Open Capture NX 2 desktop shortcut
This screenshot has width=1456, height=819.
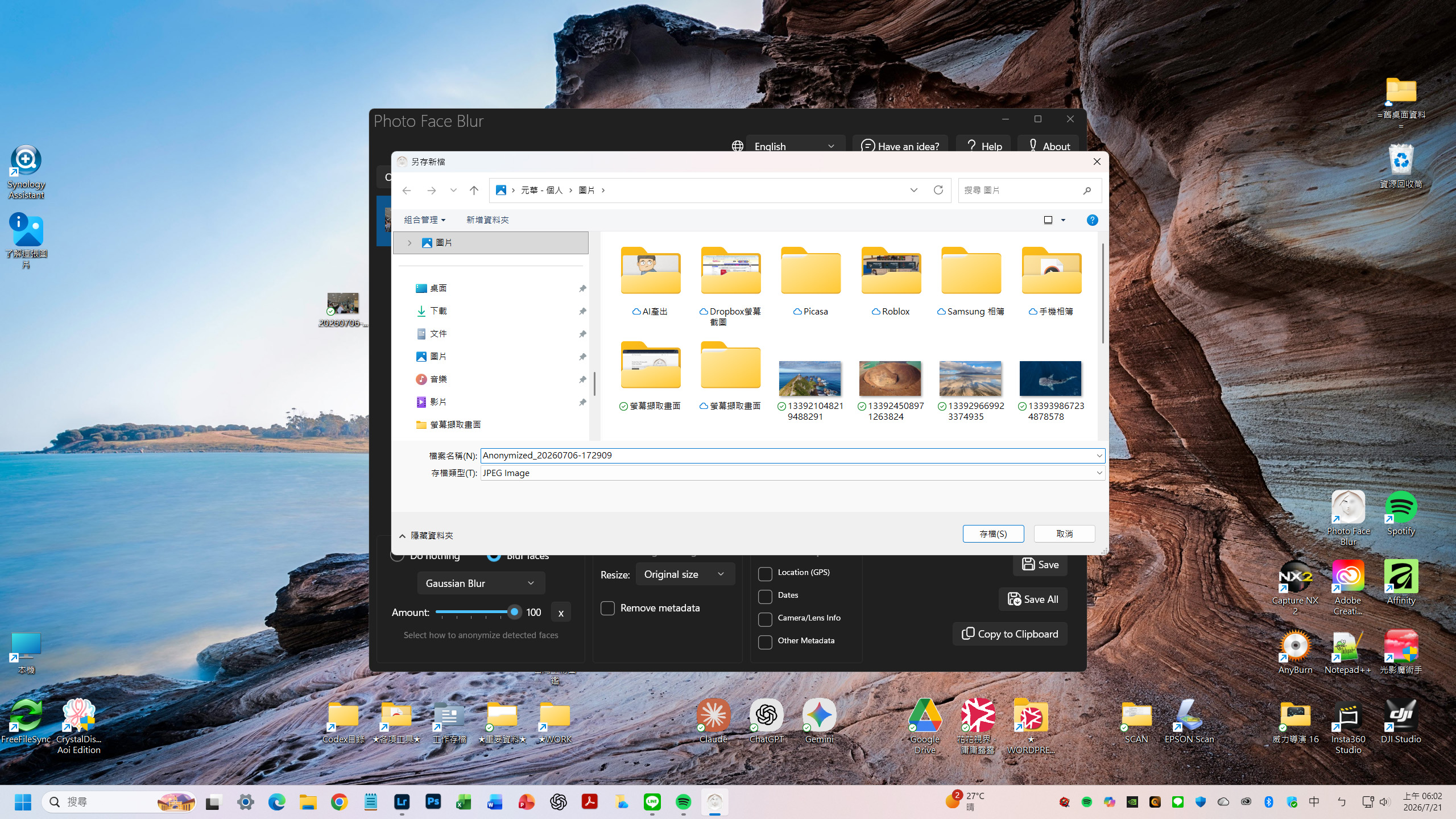[x=1295, y=587]
